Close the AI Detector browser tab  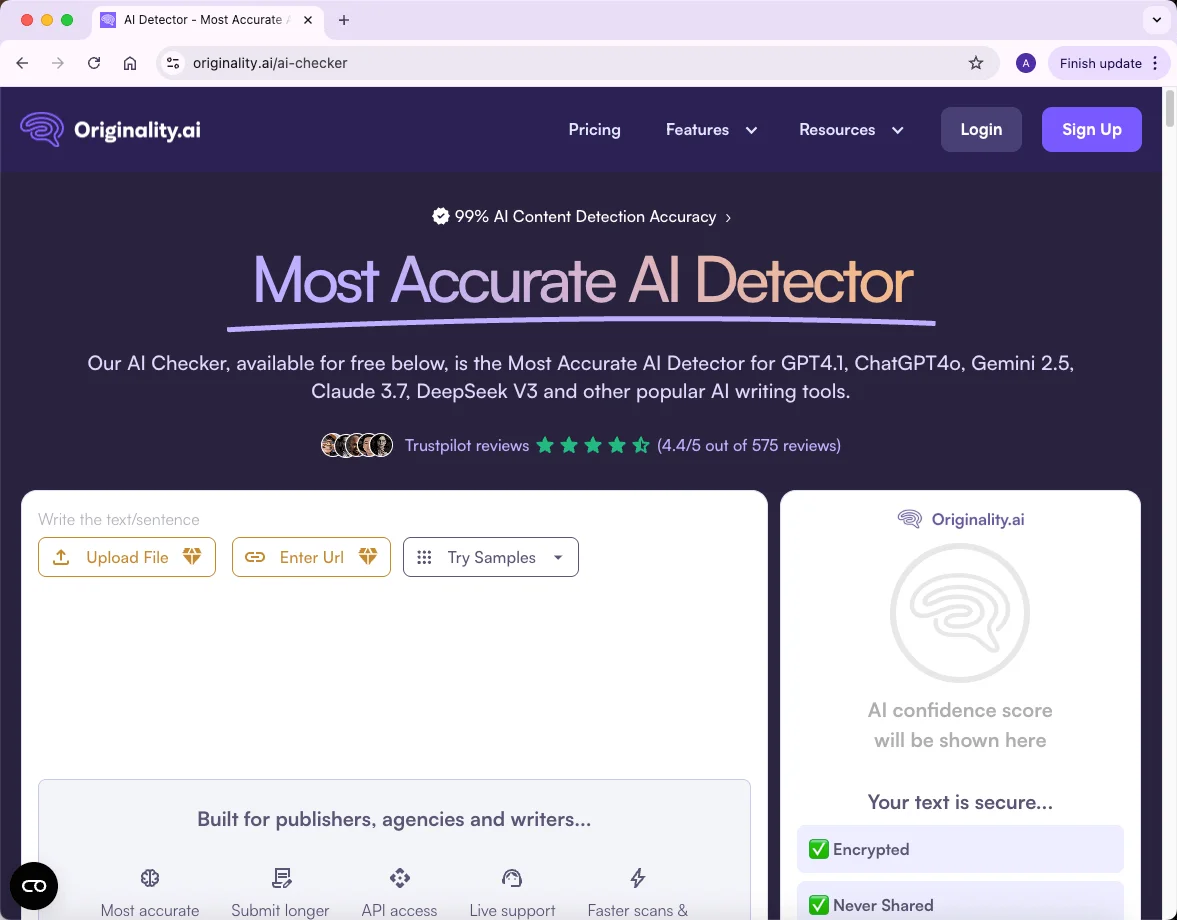pos(308,20)
